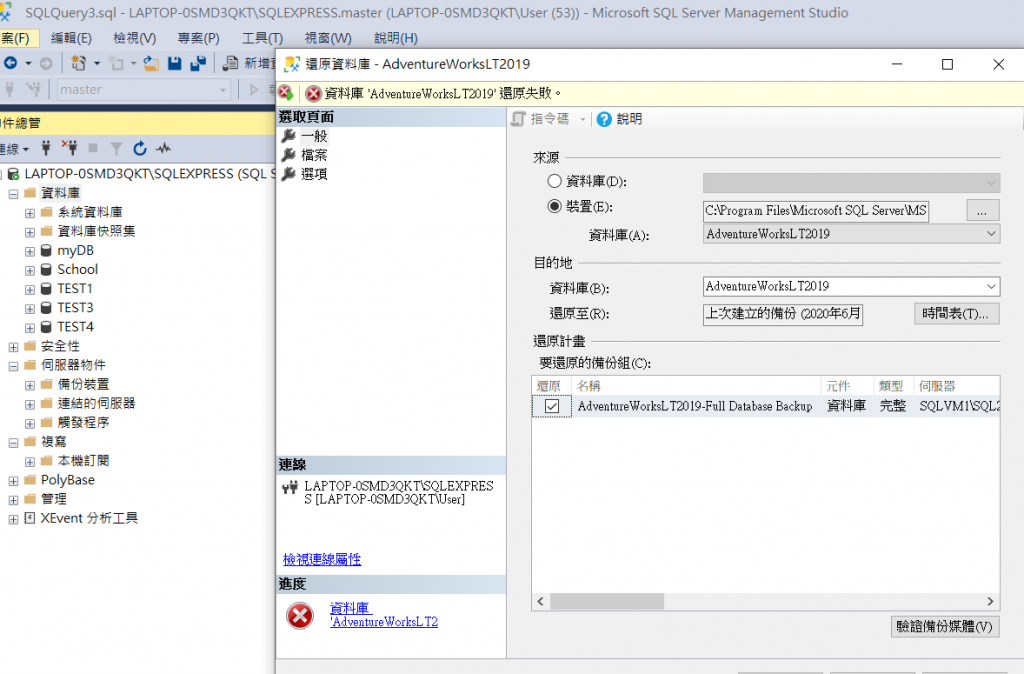
Task: Select the TEST3 database in tree
Action: click(x=75, y=307)
